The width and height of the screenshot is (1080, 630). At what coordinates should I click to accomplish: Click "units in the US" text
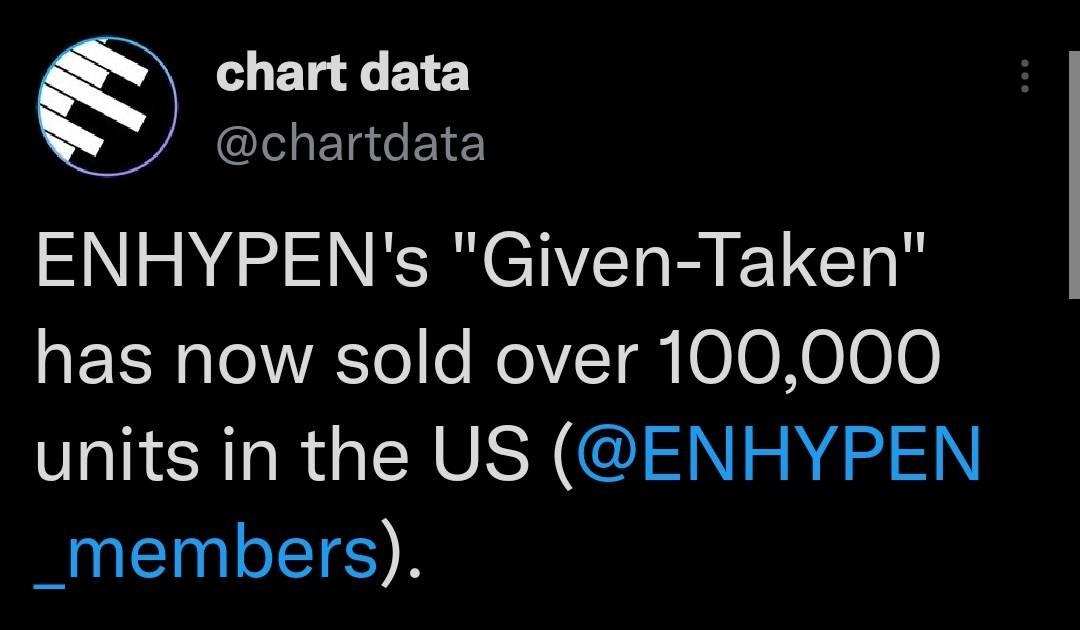(280, 455)
